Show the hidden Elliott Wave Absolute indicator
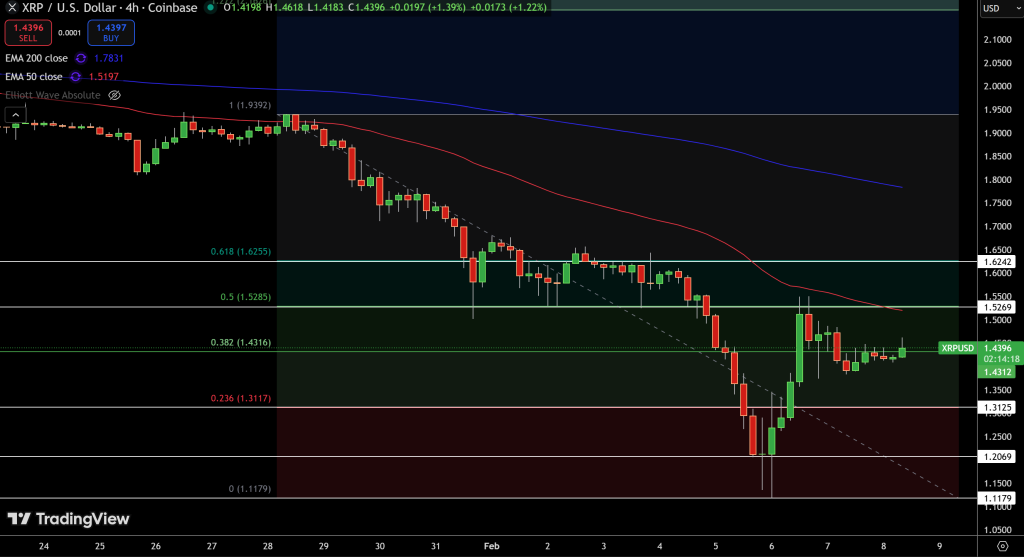 pyautogui.click(x=114, y=95)
